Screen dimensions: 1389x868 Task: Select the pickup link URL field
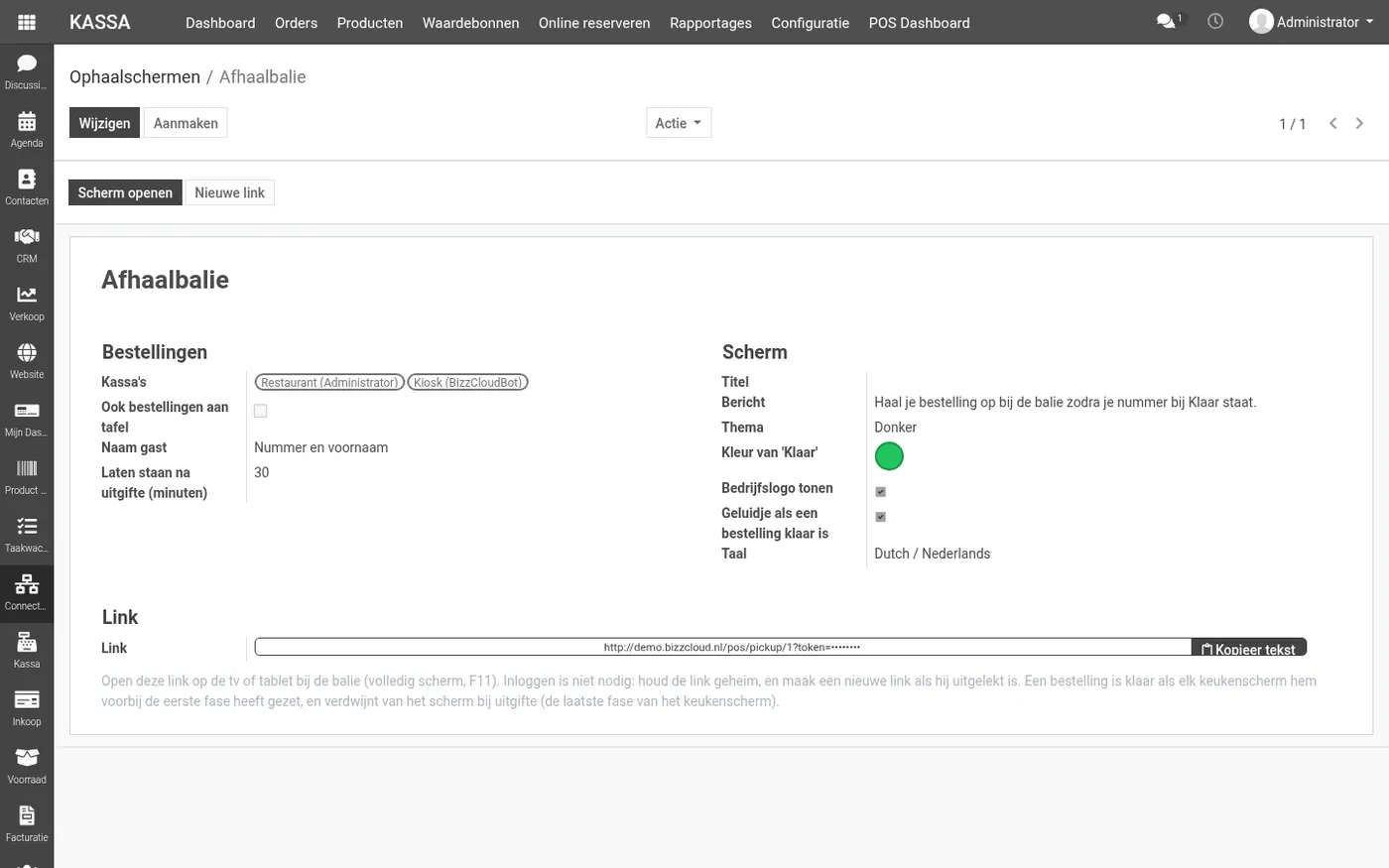723,647
